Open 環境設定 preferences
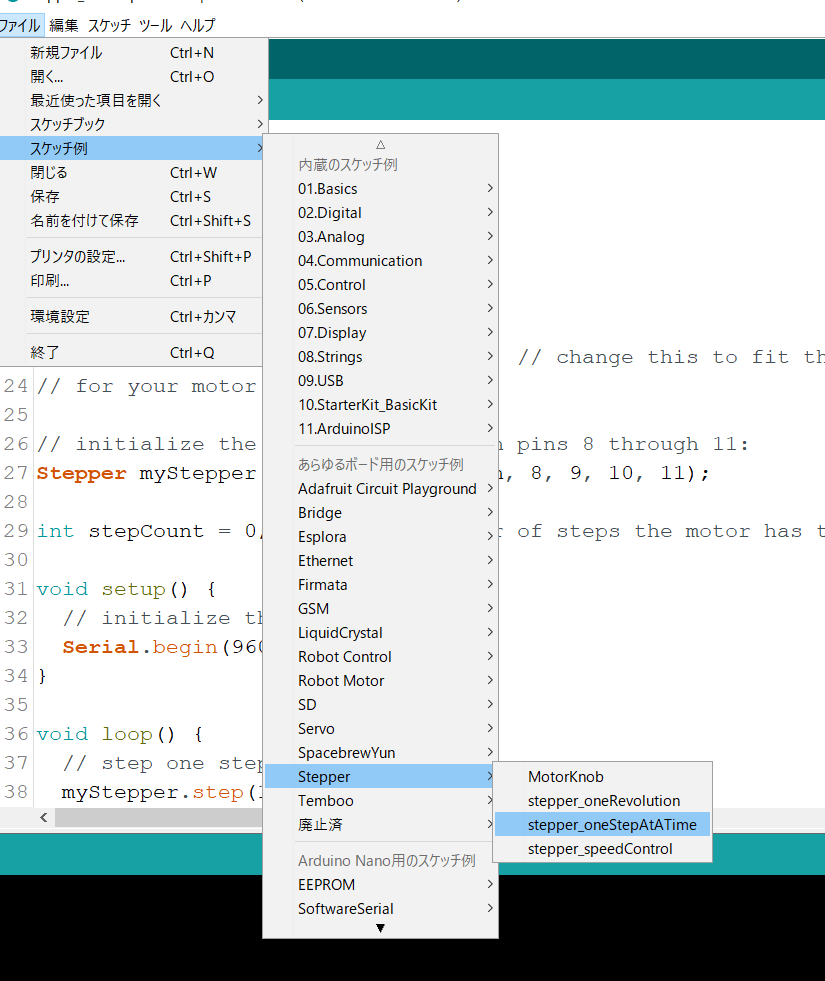The height and width of the screenshot is (981, 825). (x=131, y=317)
